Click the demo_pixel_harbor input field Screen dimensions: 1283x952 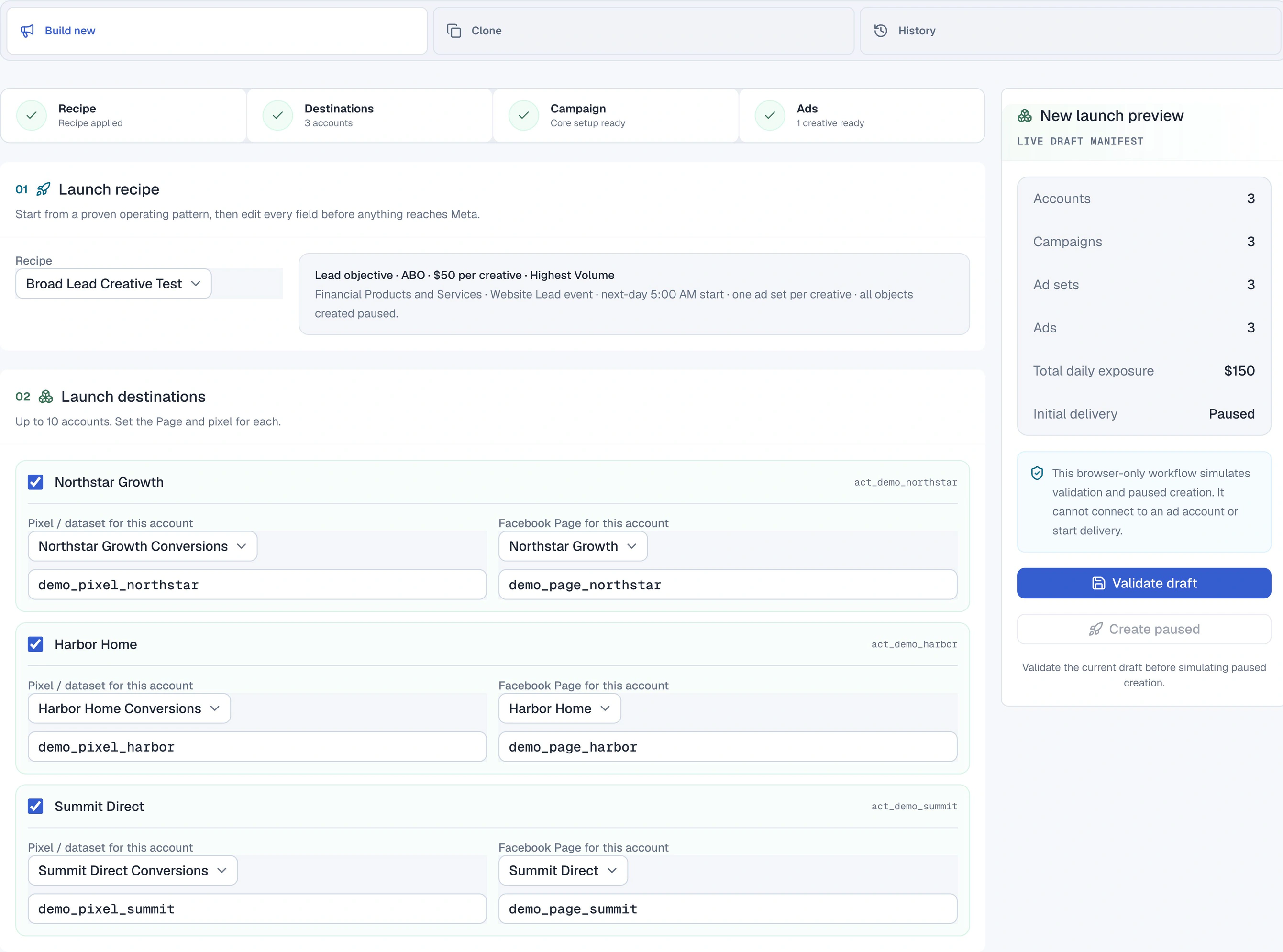tap(257, 747)
